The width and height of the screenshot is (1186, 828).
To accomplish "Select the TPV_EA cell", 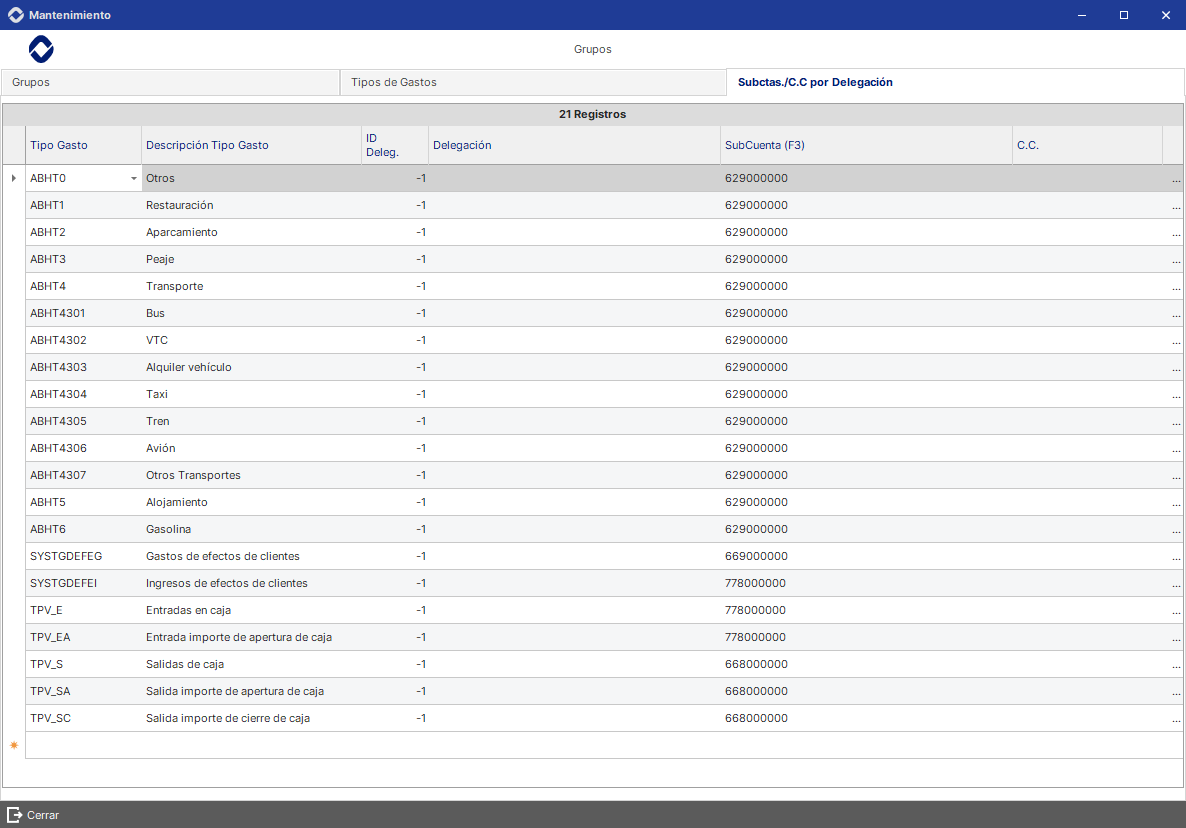I will 83,637.
